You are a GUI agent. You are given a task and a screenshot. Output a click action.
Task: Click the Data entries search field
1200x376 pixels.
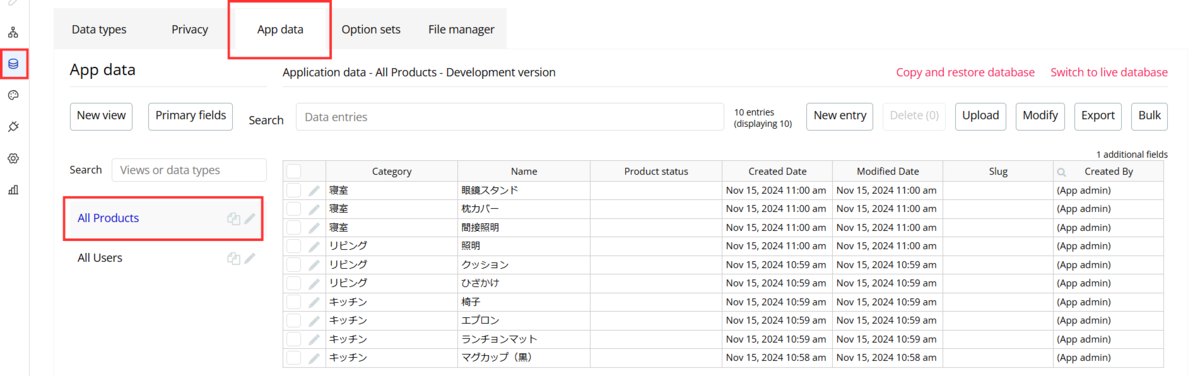pos(510,117)
